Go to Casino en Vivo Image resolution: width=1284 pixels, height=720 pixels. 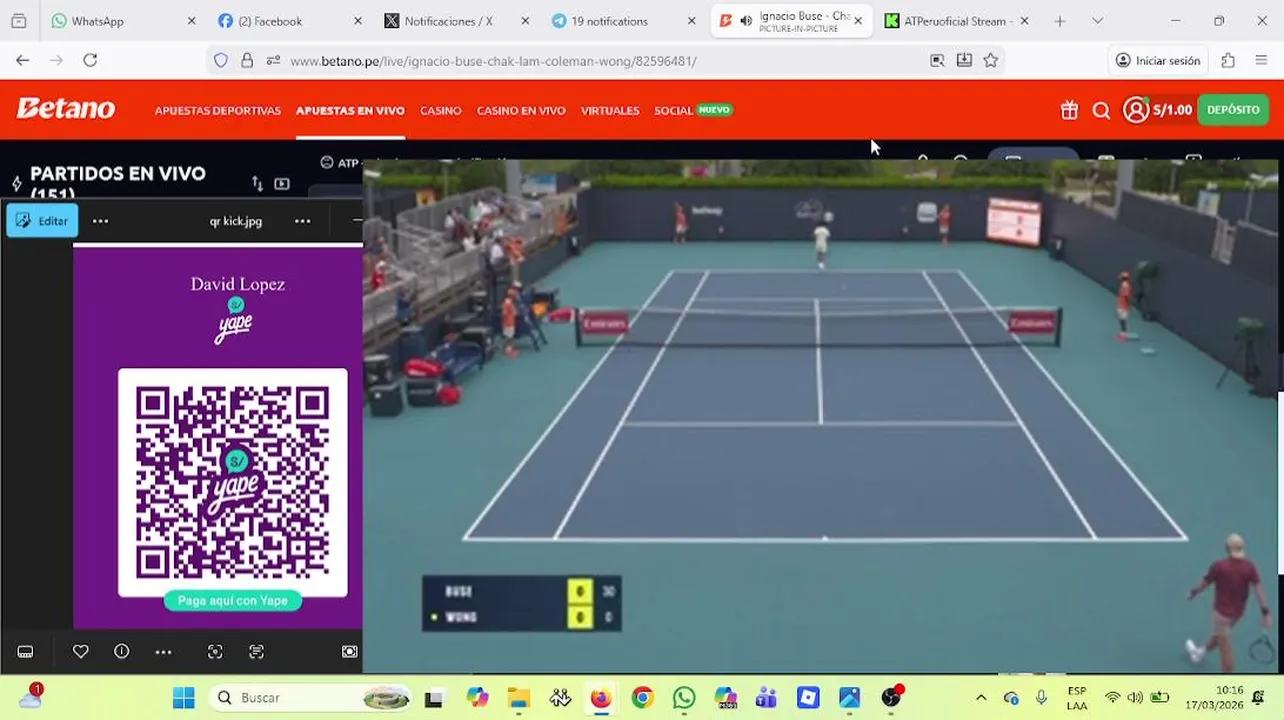521,110
